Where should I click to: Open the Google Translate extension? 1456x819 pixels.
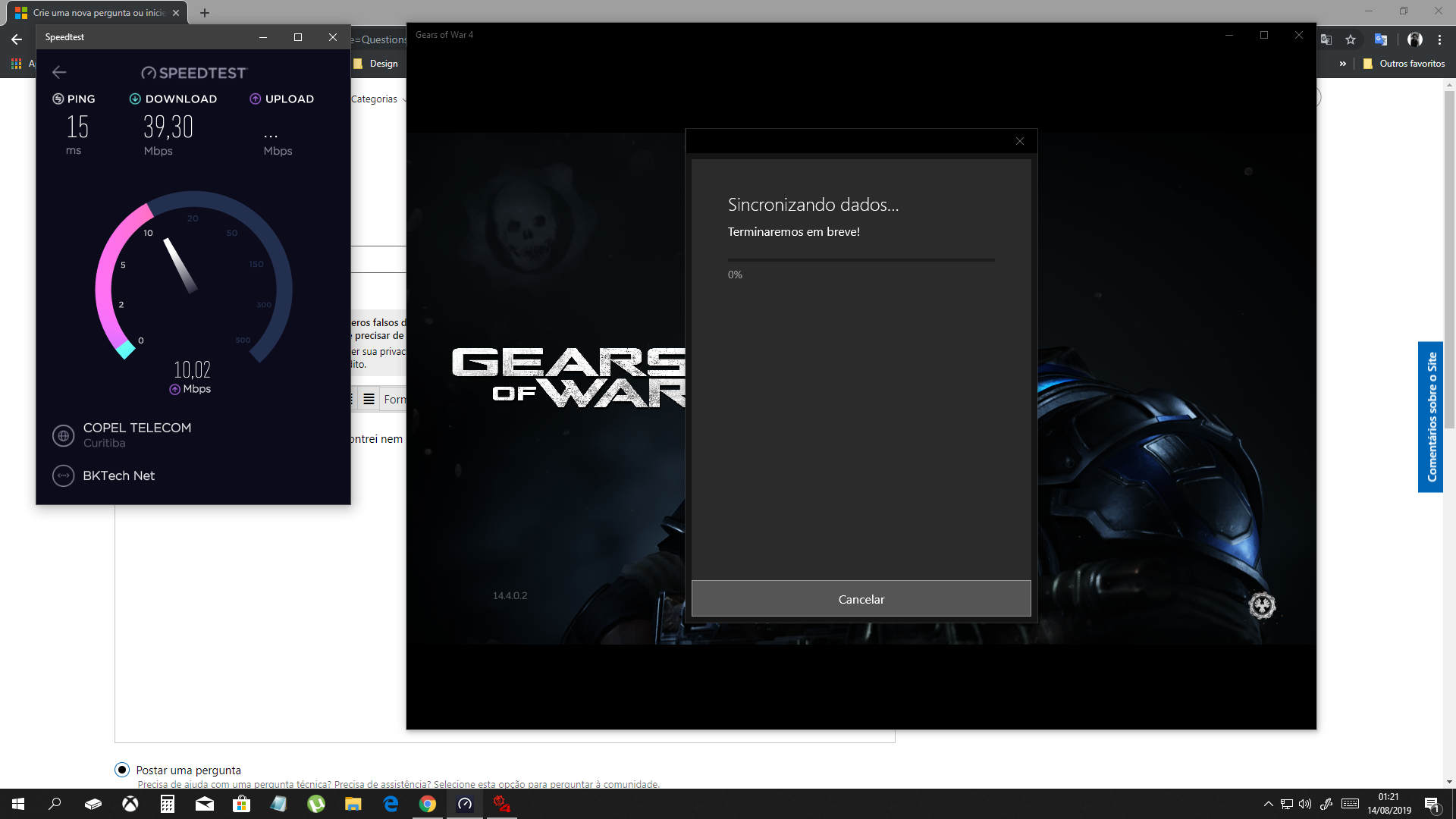point(1381,39)
